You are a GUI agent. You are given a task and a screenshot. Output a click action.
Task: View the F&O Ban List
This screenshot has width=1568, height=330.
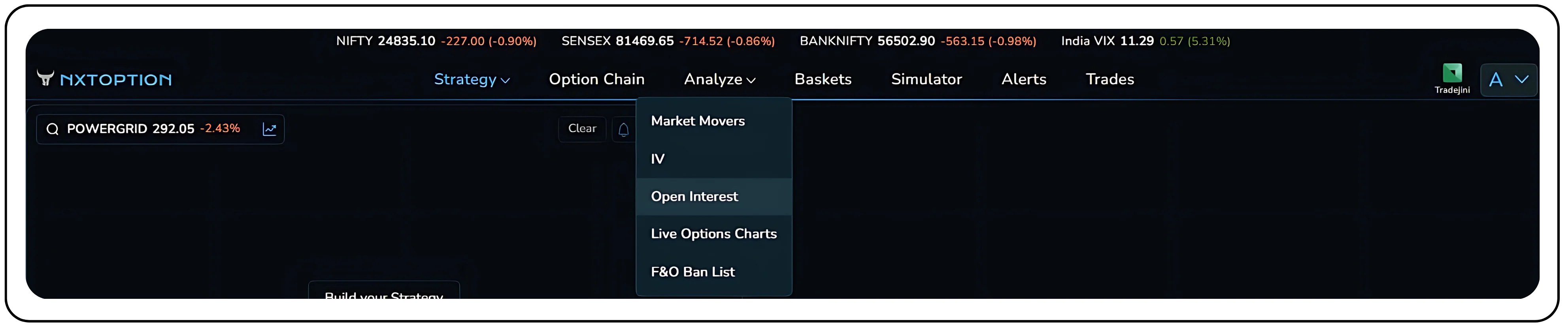(x=693, y=272)
